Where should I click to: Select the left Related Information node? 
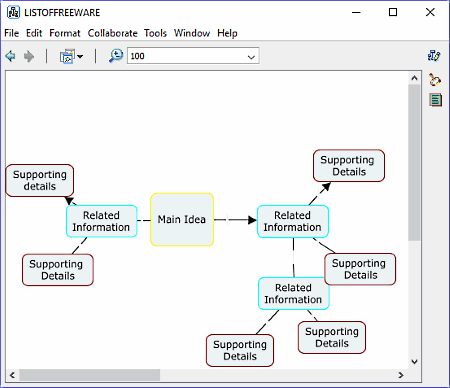[102, 221]
